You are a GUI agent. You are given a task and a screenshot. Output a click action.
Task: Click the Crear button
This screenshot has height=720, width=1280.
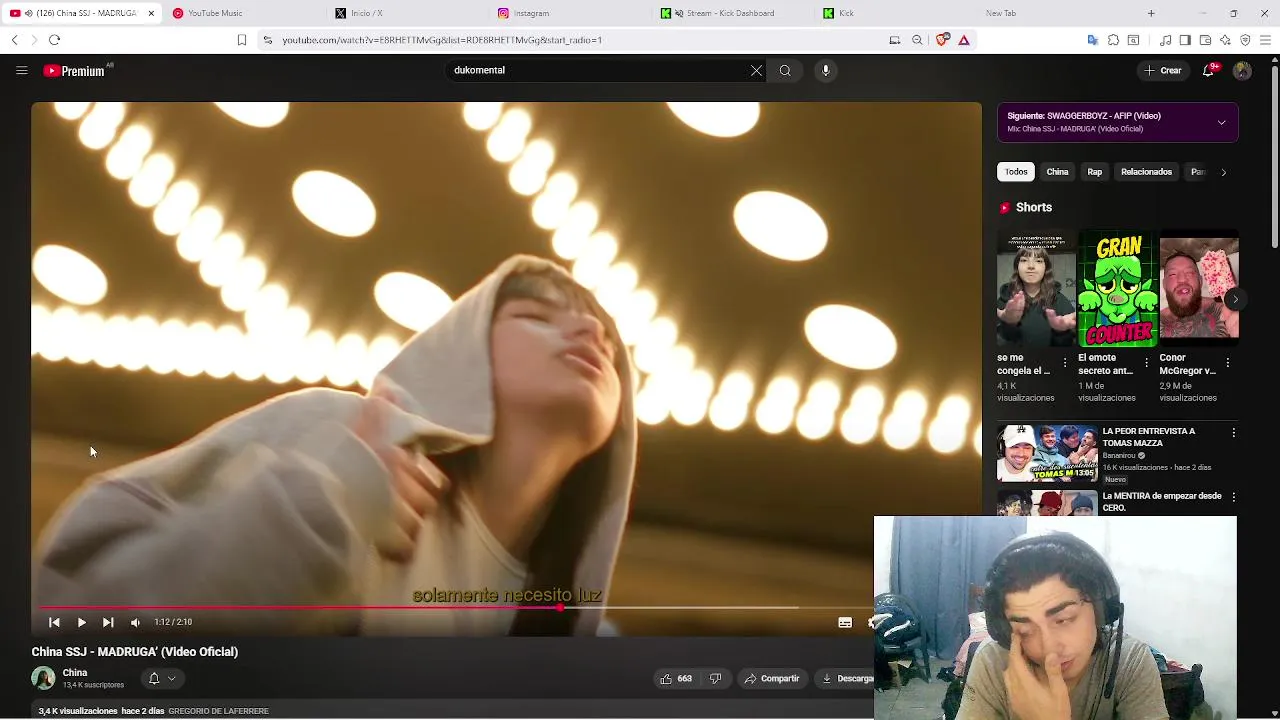pyautogui.click(x=1163, y=70)
